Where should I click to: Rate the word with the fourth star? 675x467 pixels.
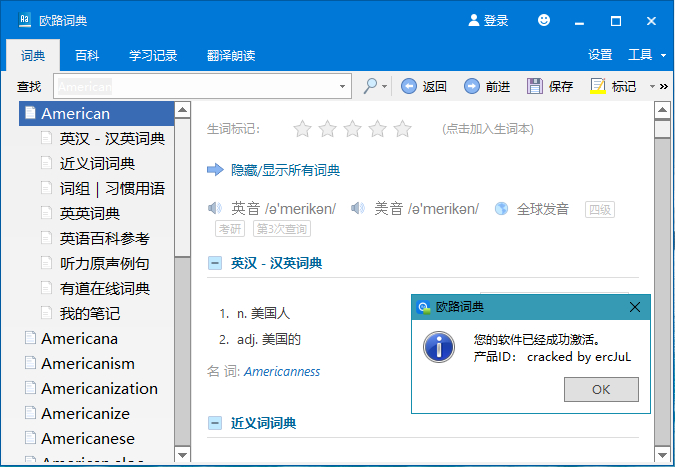click(x=377, y=128)
